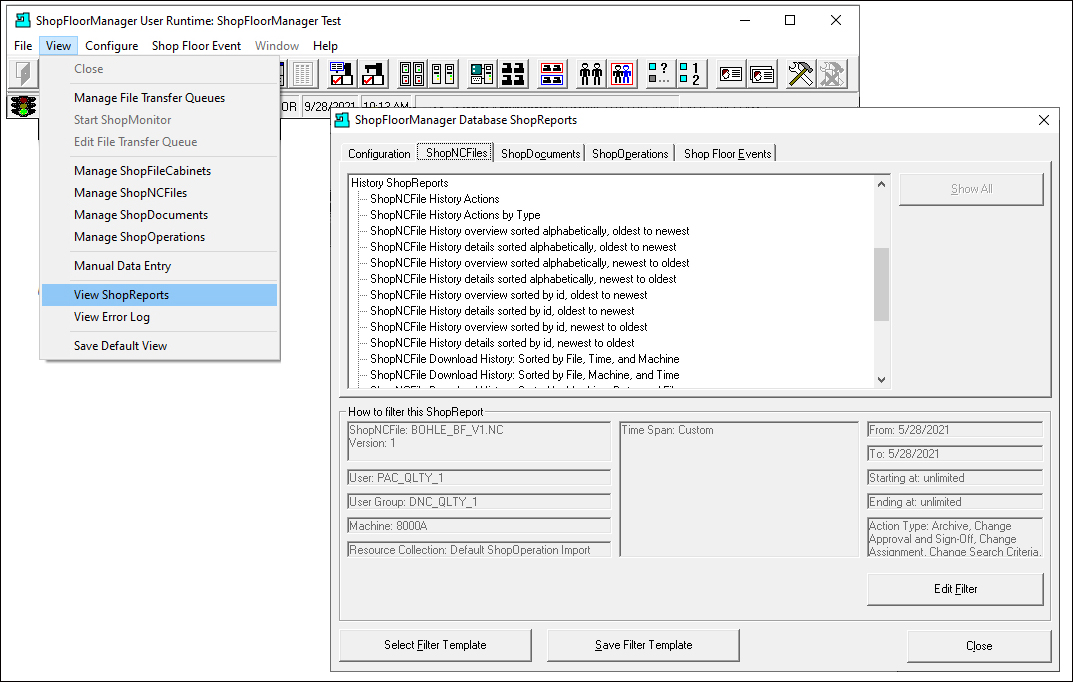
Task: Click the traffic light status icon
Action: coord(23,107)
